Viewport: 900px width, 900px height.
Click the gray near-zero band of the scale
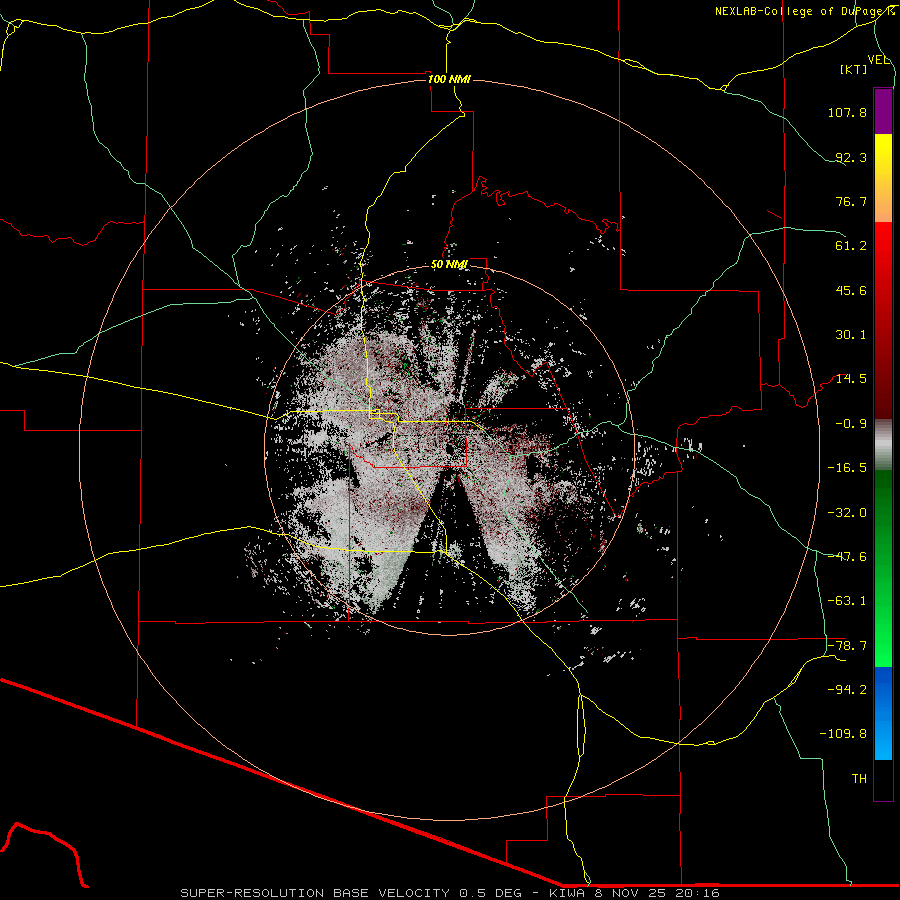[883, 444]
